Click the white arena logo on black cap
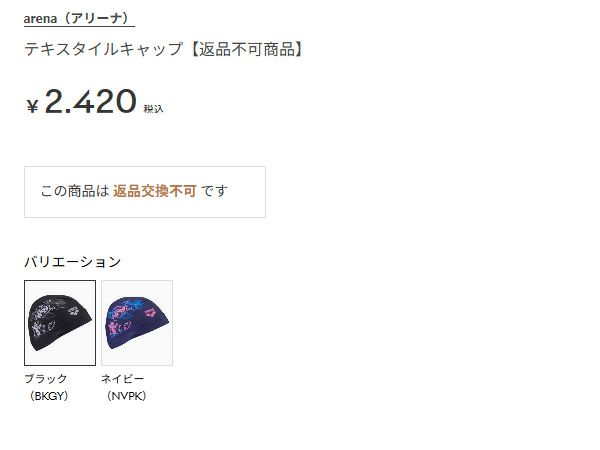The width and height of the screenshot is (600, 450). 74,311
